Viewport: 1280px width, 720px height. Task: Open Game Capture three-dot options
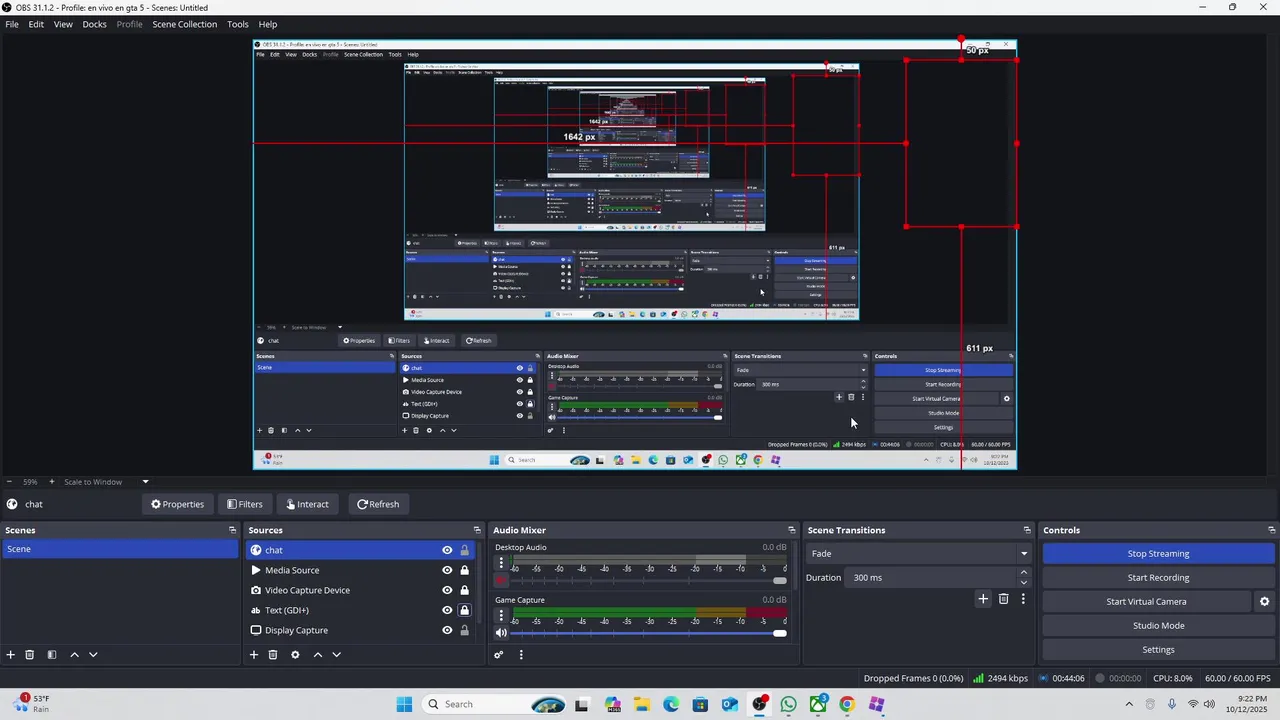tap(501, 616)
